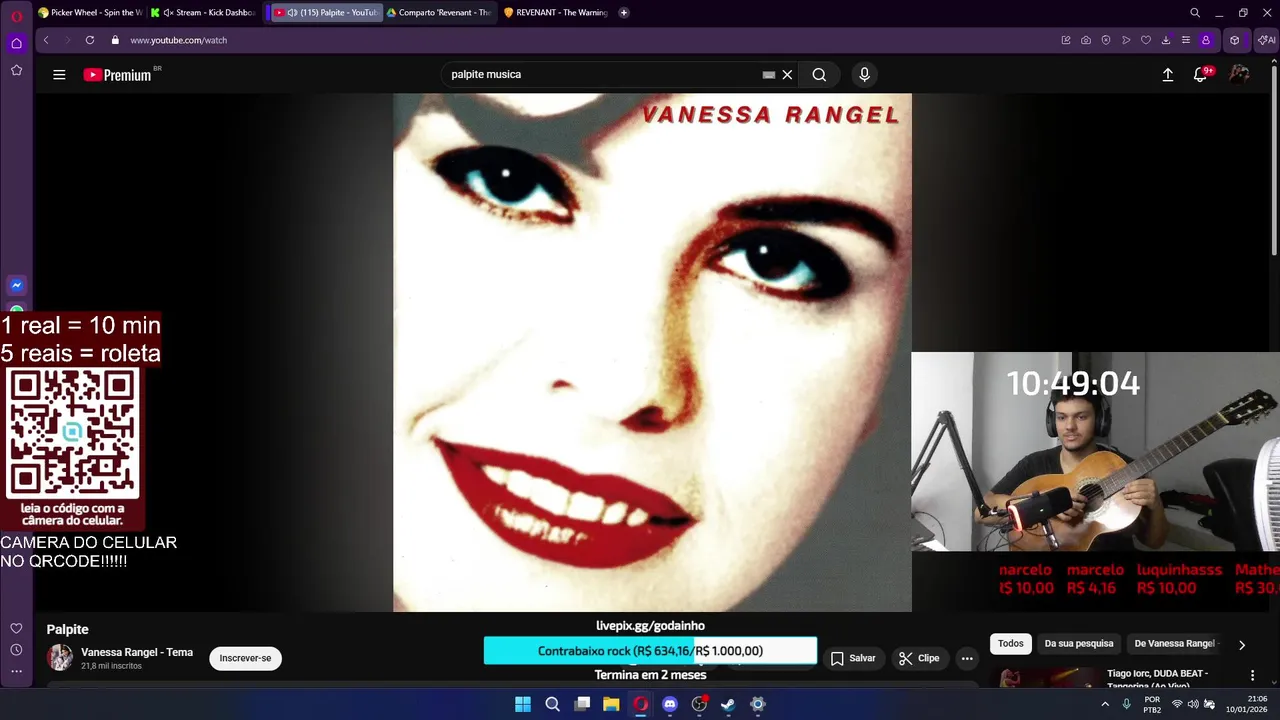This screenshot has height=720, width=1280.
Task: Open Messenger in the Opera sidebar
Action: point(16,285)
